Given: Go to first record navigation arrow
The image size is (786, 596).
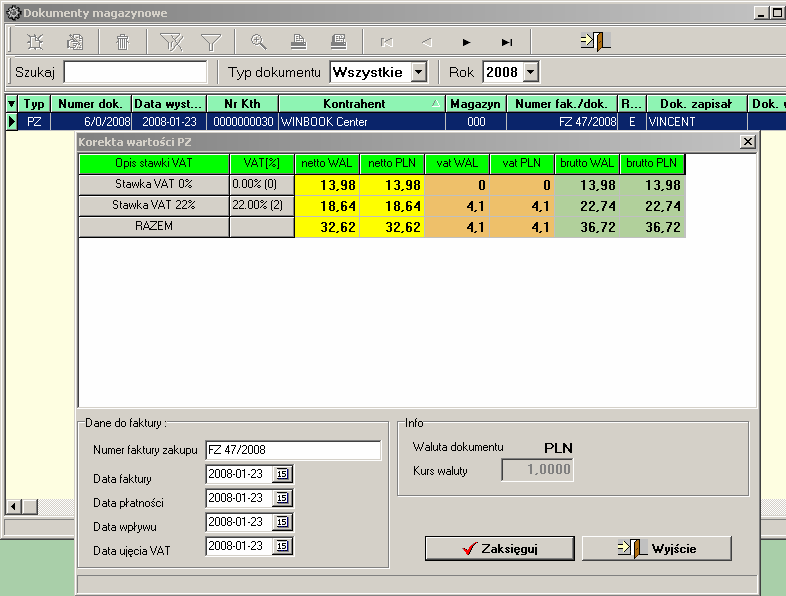Looking at the screenshot, I should point(386,42).
